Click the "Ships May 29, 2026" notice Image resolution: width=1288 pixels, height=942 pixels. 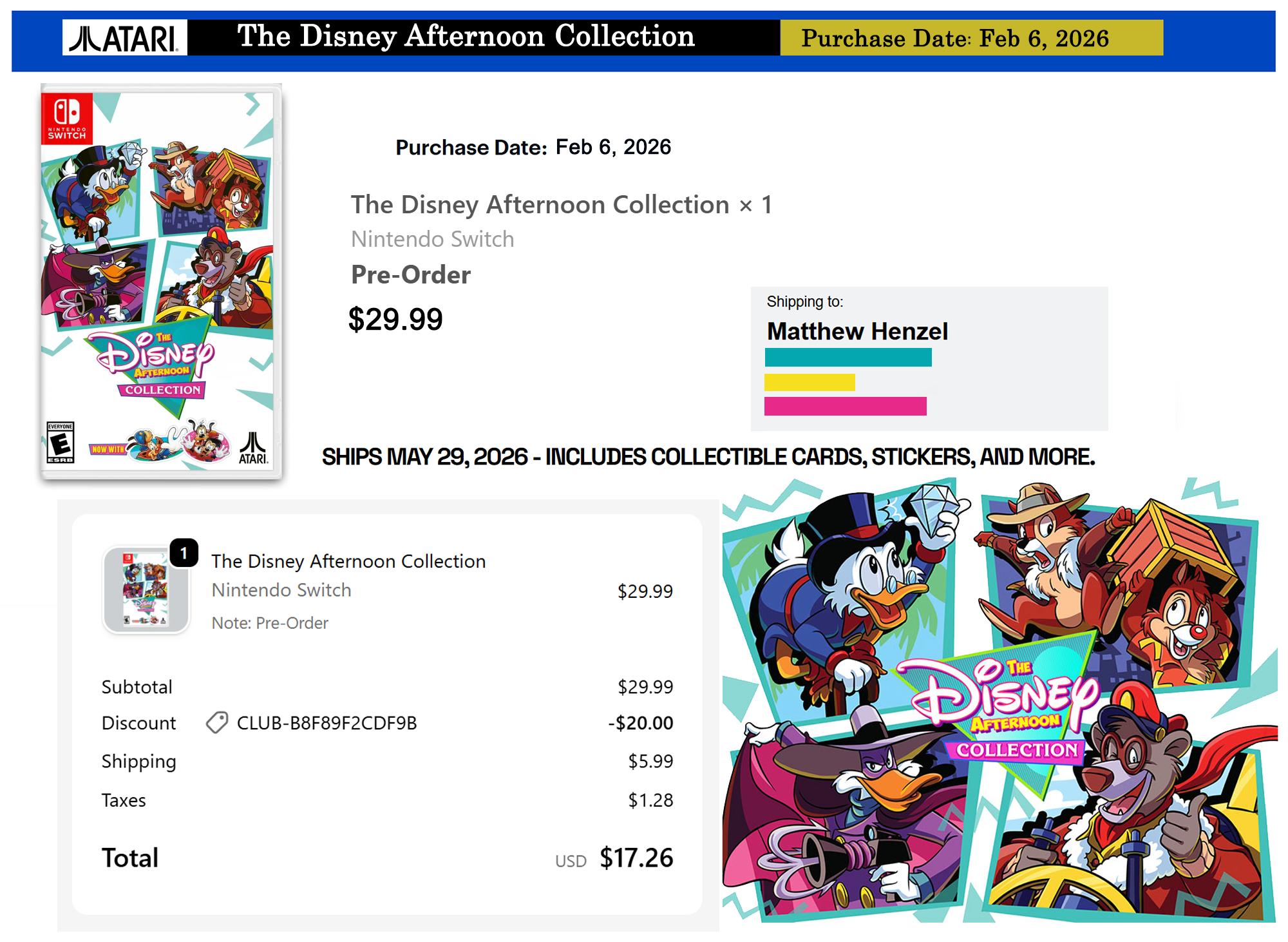pos(708,457)
